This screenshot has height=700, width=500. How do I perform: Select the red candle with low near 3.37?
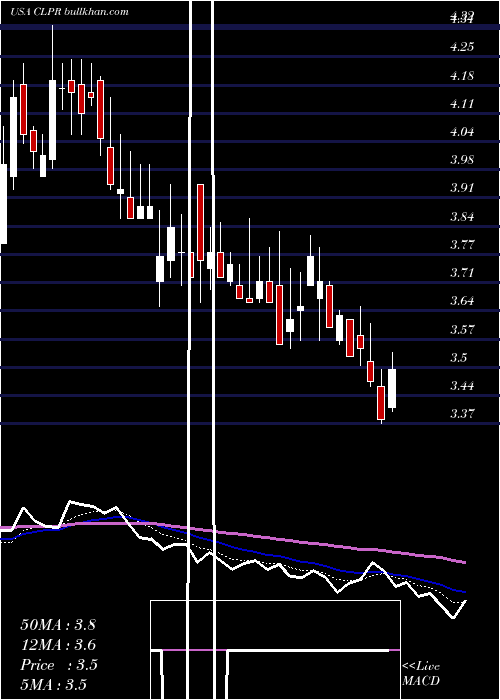click(x=381, y=403)
